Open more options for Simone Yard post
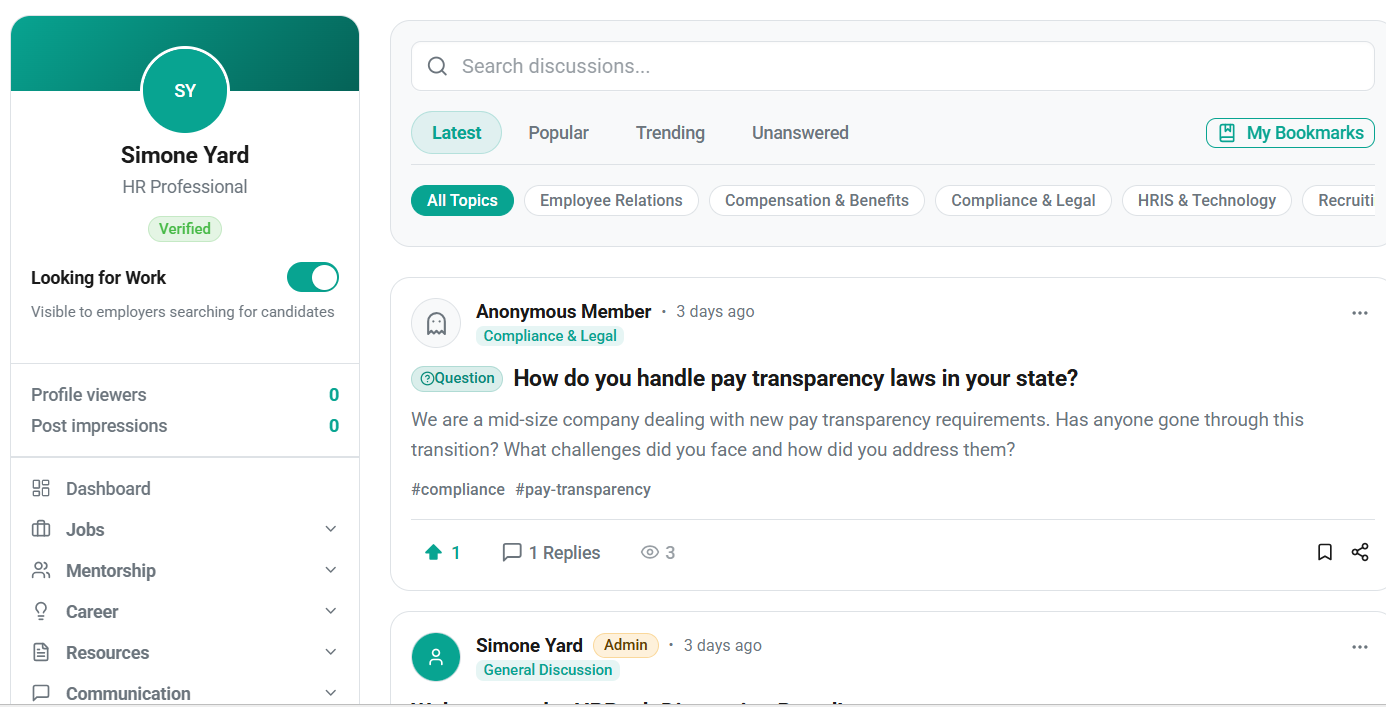Viewport: 1386px width, 707px height. click(x=1359, y=647)
